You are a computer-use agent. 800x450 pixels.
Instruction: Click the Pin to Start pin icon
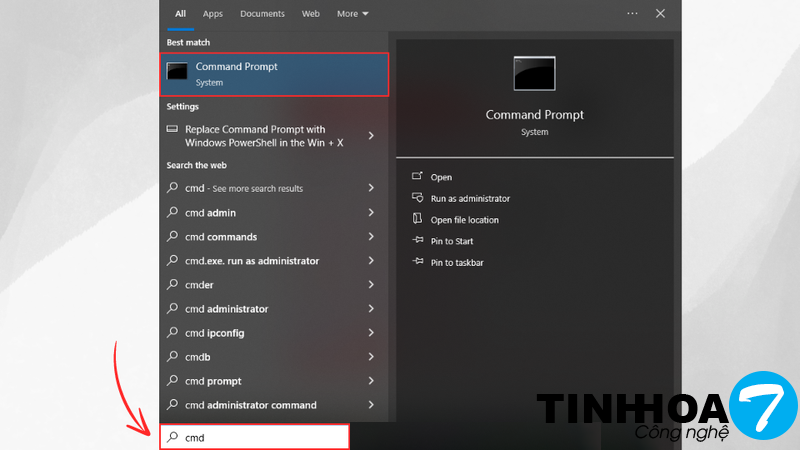(x=418, y=241)
